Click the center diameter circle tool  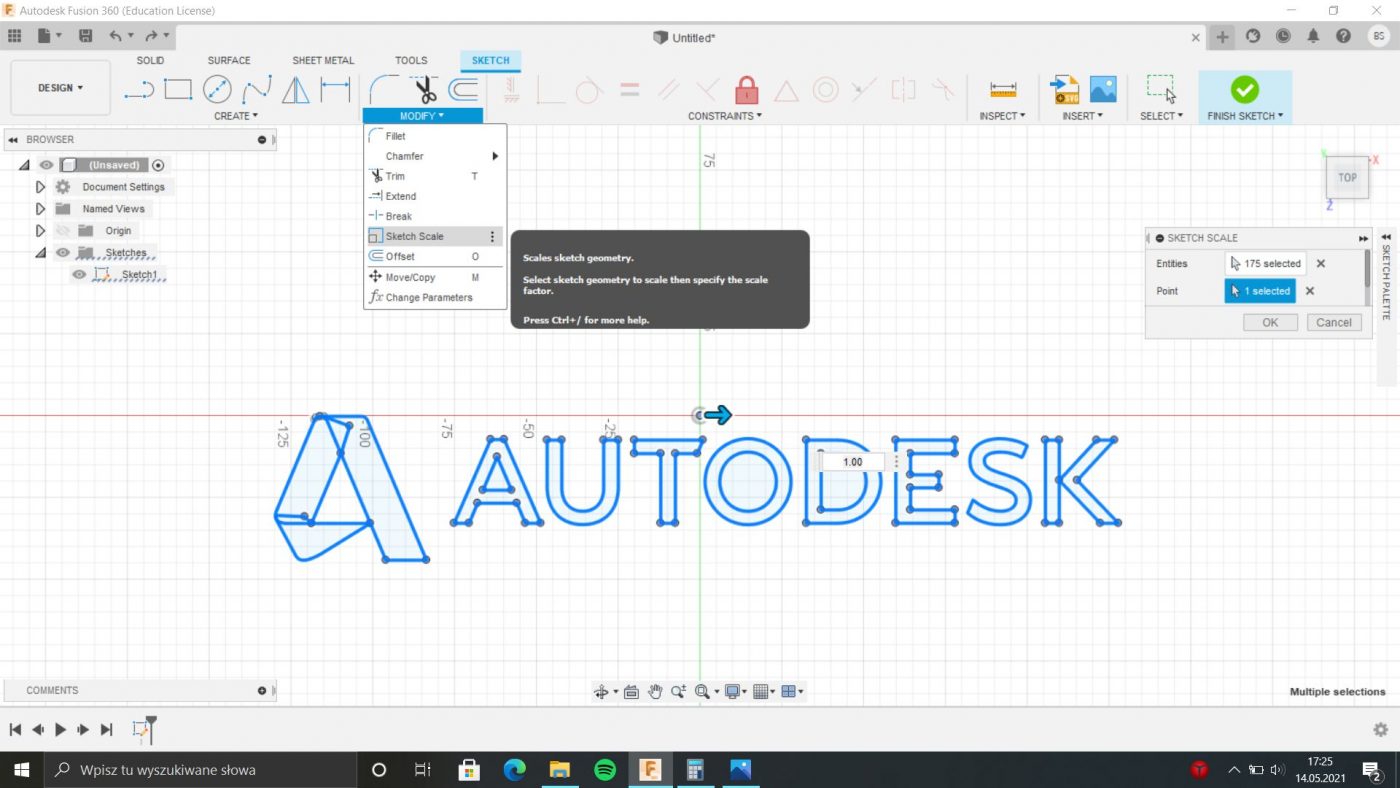(217, 90)
